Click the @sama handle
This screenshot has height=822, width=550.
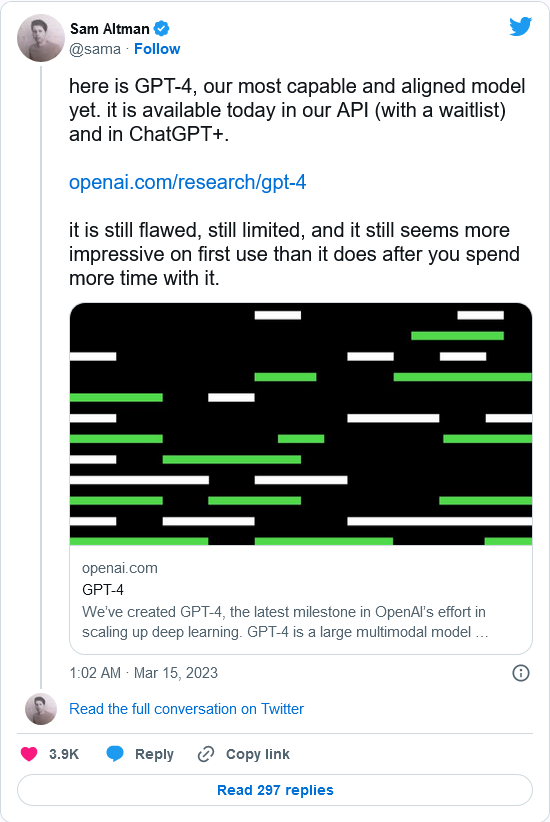(95, 49)
